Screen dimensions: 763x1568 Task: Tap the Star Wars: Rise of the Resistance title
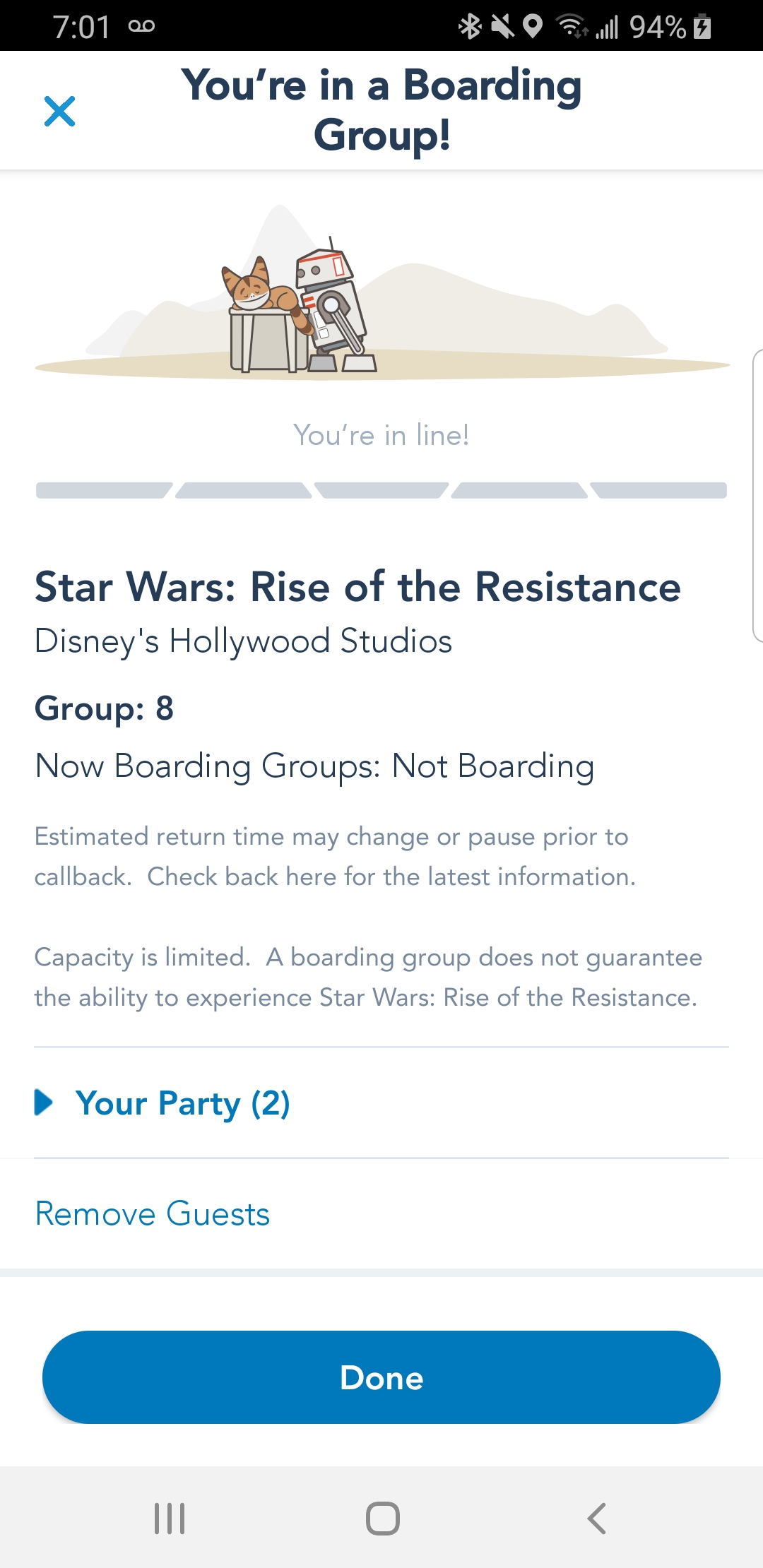pyautogui.click(x=357, y=587)
